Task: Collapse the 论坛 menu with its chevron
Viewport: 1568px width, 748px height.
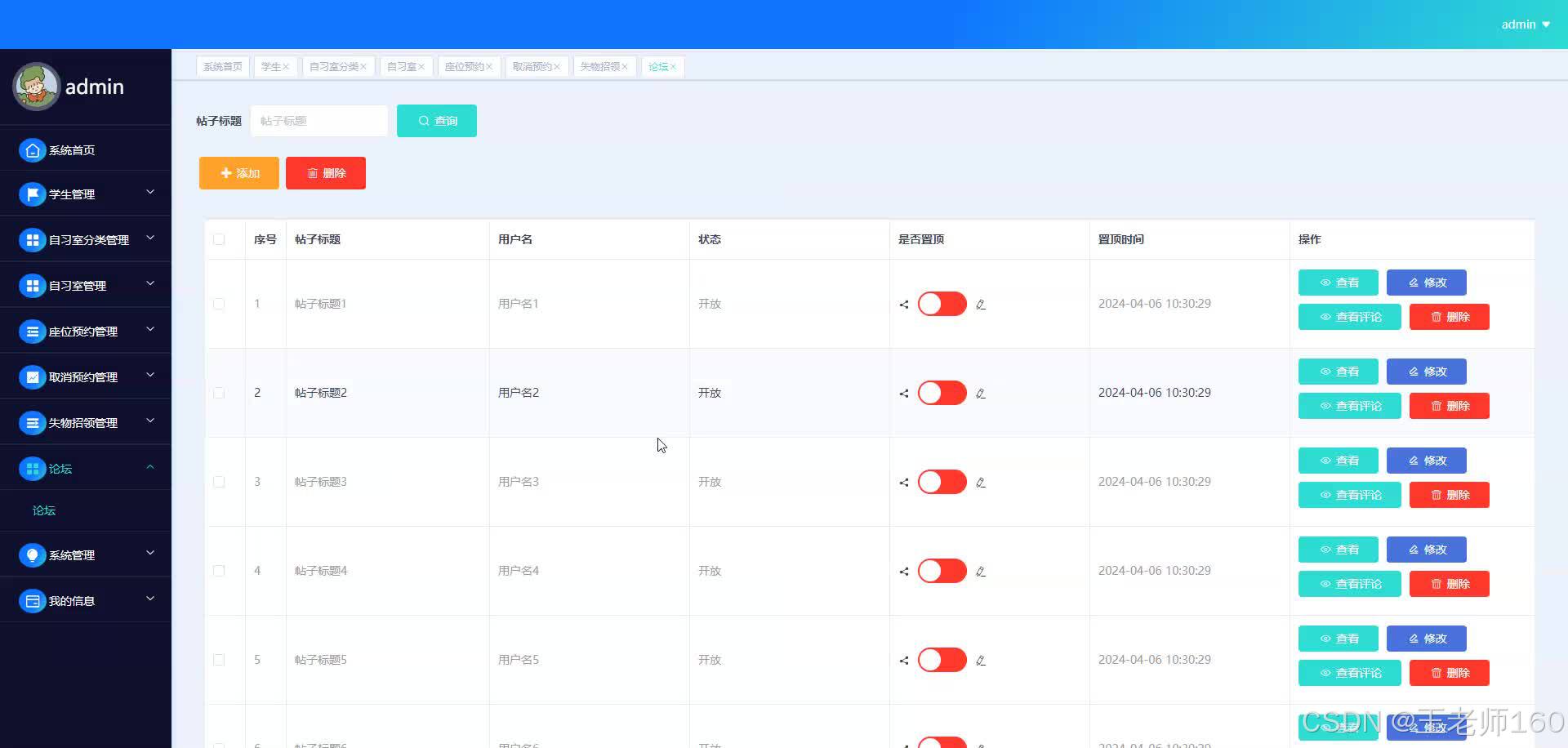Action: (x=150, y=467)
